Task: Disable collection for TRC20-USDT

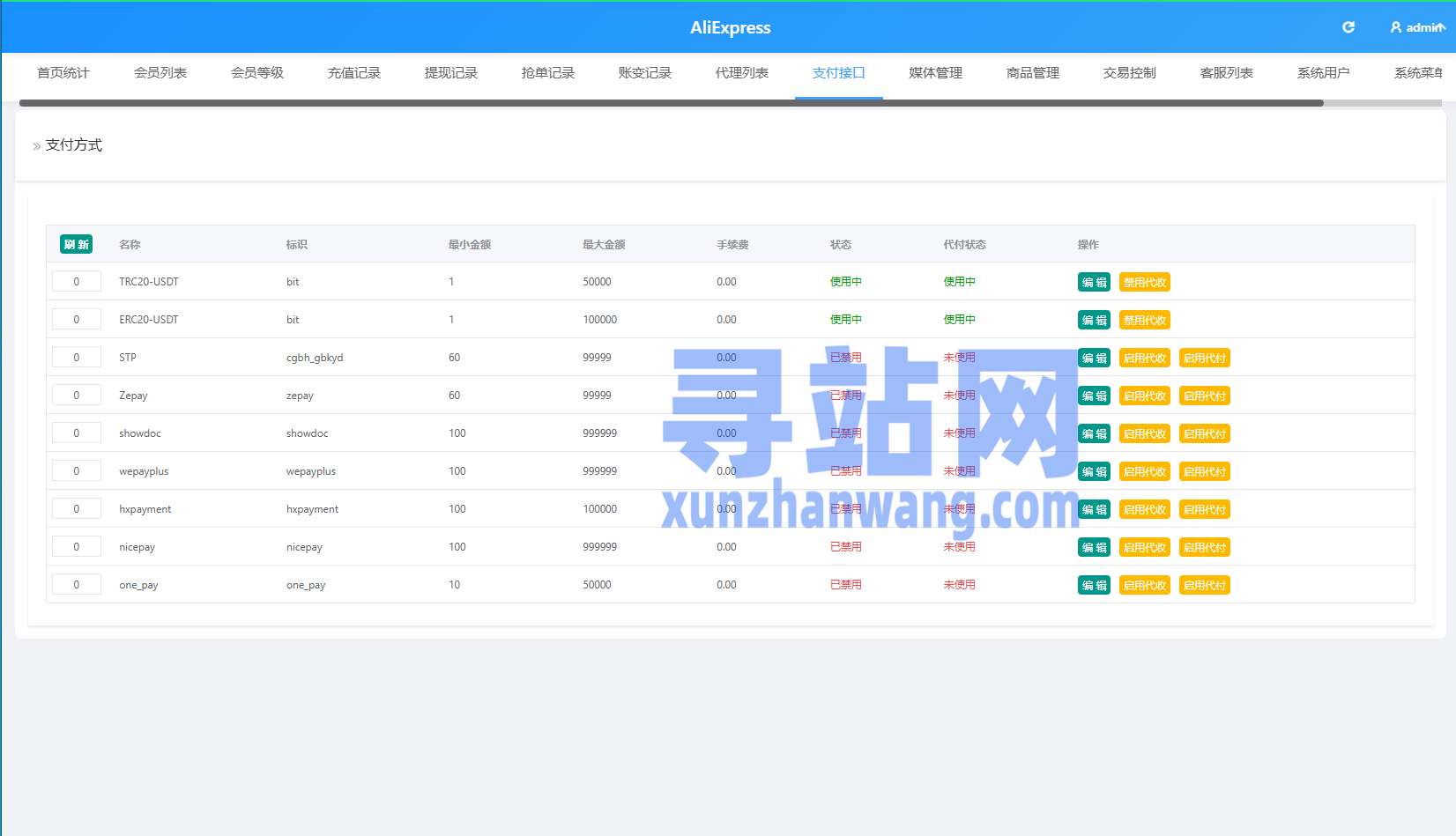Action: pyautogui.click(x=1145, y=282)
